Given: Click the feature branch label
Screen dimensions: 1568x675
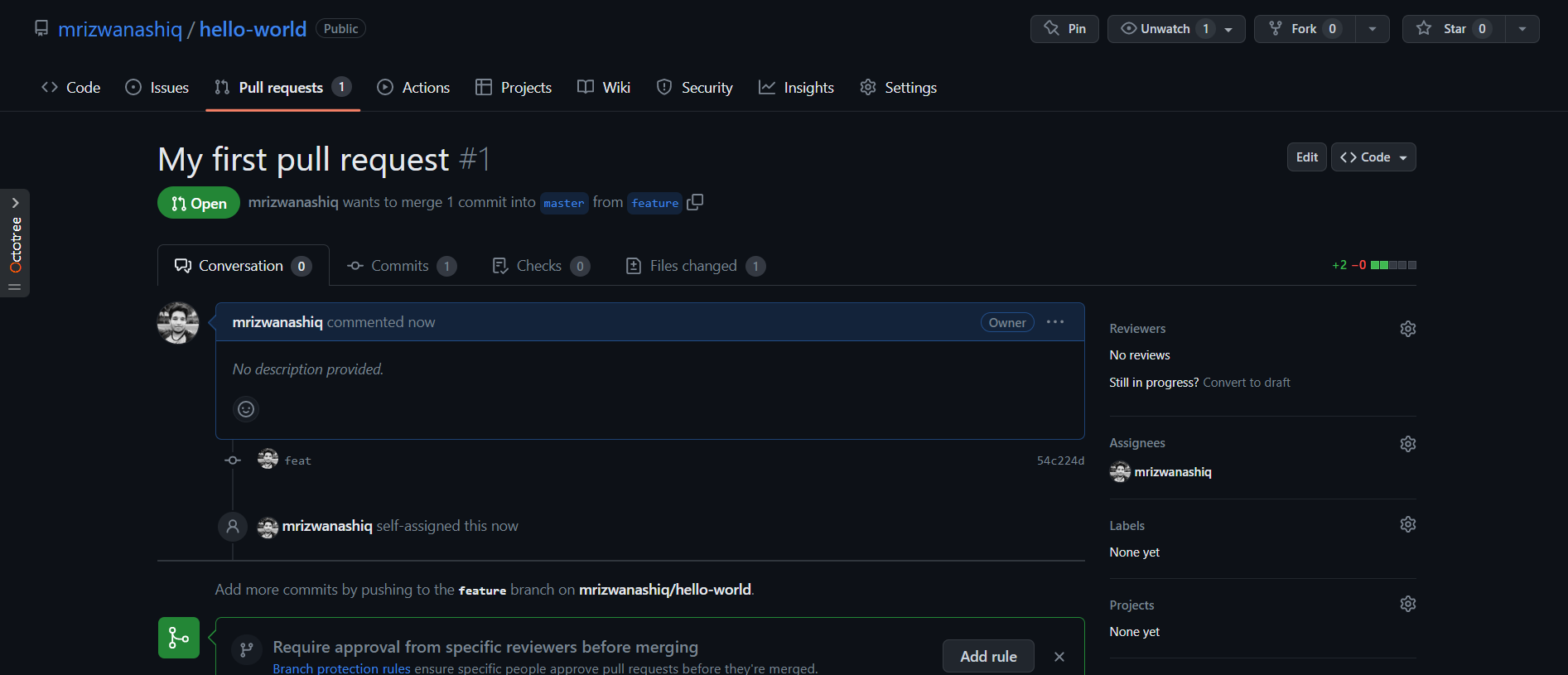Looking at the screenshot, I should click(654, 203).
